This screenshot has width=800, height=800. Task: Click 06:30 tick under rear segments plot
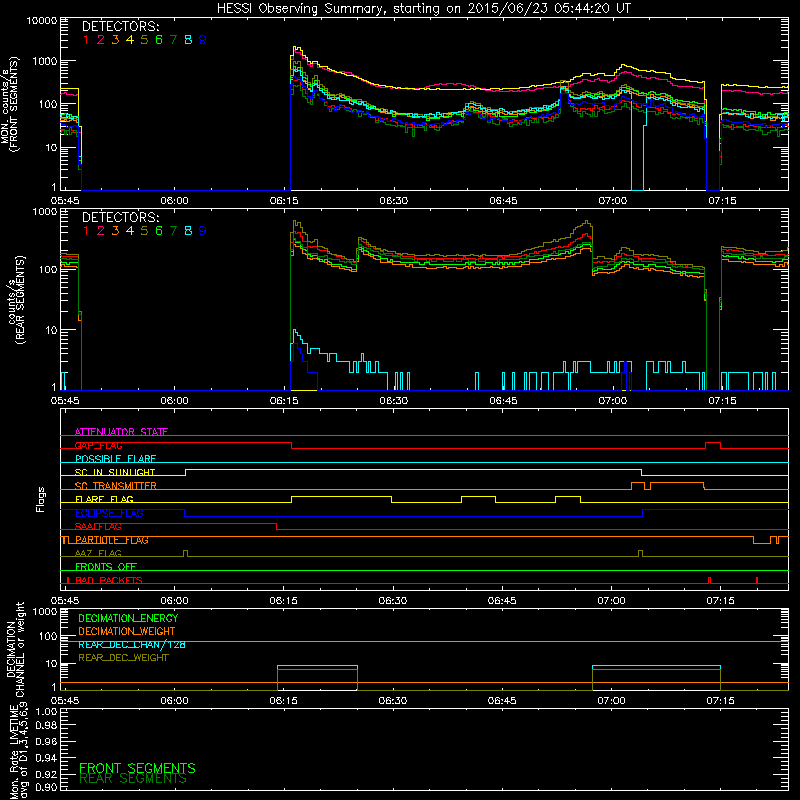coord(393,401)
